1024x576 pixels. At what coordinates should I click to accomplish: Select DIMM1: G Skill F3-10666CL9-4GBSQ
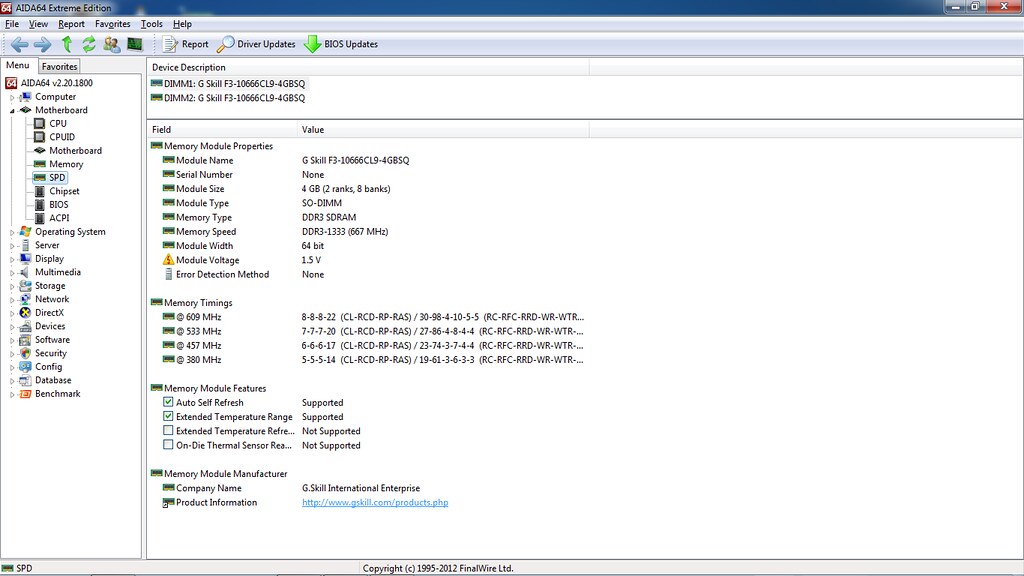pyautogui.click(x=227, y=84)
